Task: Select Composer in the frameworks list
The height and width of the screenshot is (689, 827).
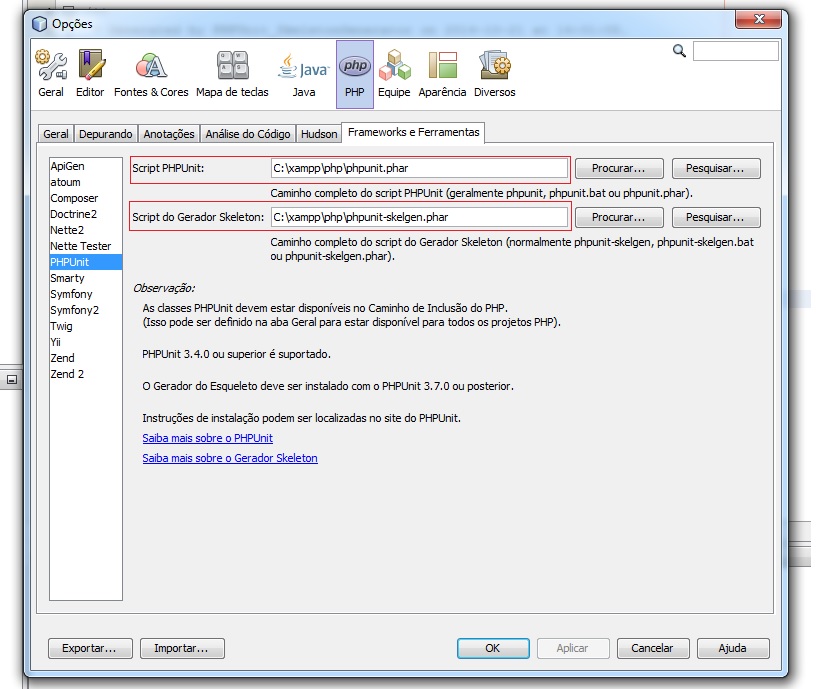Action: pyautogui.click(x=85, y=198)
